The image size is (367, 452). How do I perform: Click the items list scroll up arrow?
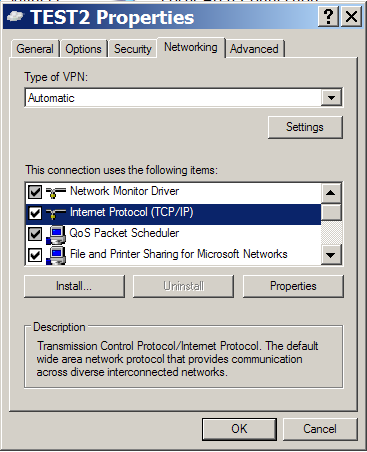[x=331, y=193]
